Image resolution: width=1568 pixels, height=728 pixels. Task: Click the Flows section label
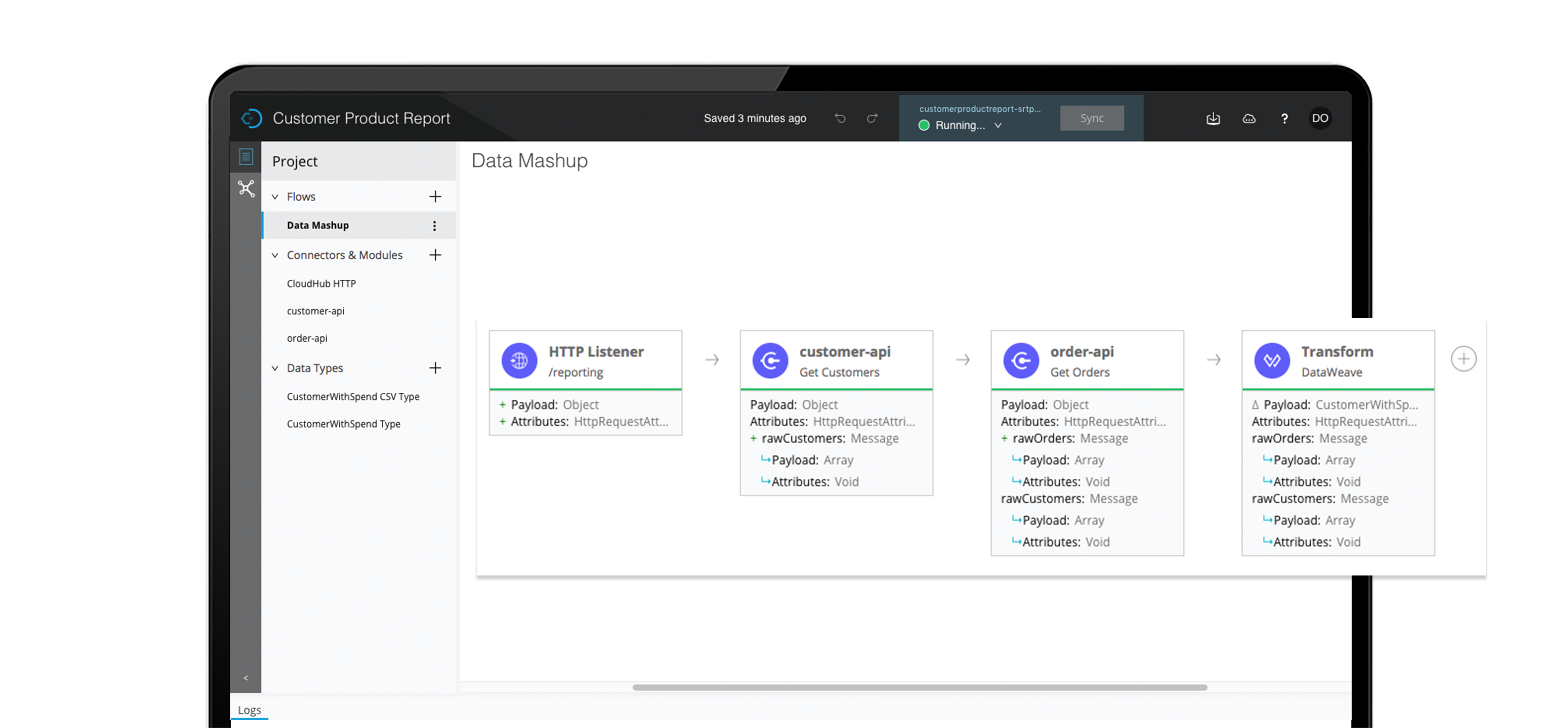pyautogui.click(x=301, y=197)
